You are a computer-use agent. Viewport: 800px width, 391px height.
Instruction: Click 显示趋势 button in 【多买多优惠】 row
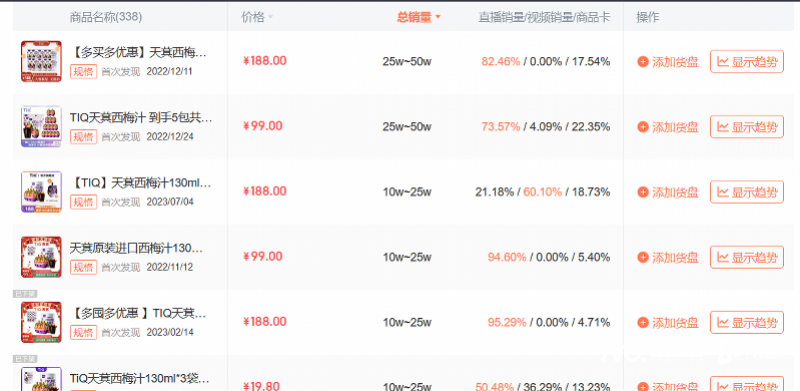[x=747, y=62]
